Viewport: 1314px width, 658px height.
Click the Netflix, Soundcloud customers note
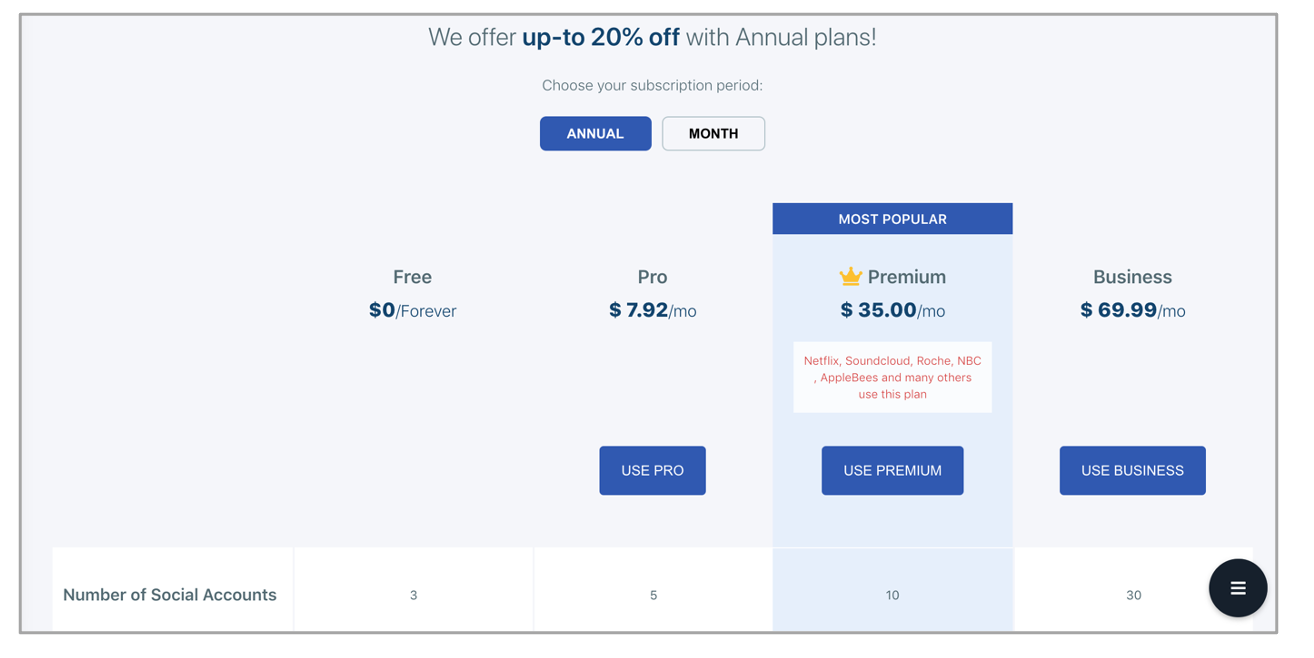pos(892,377)
